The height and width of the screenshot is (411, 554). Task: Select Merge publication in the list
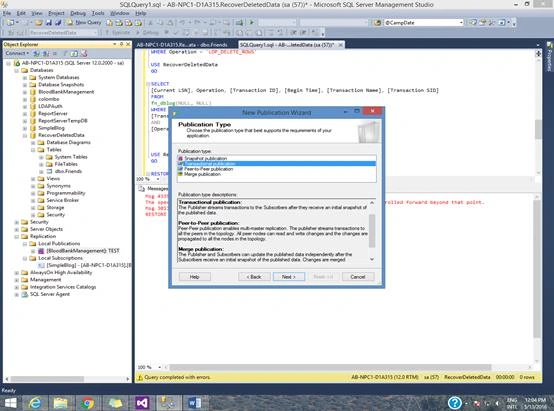click(202, 174)
